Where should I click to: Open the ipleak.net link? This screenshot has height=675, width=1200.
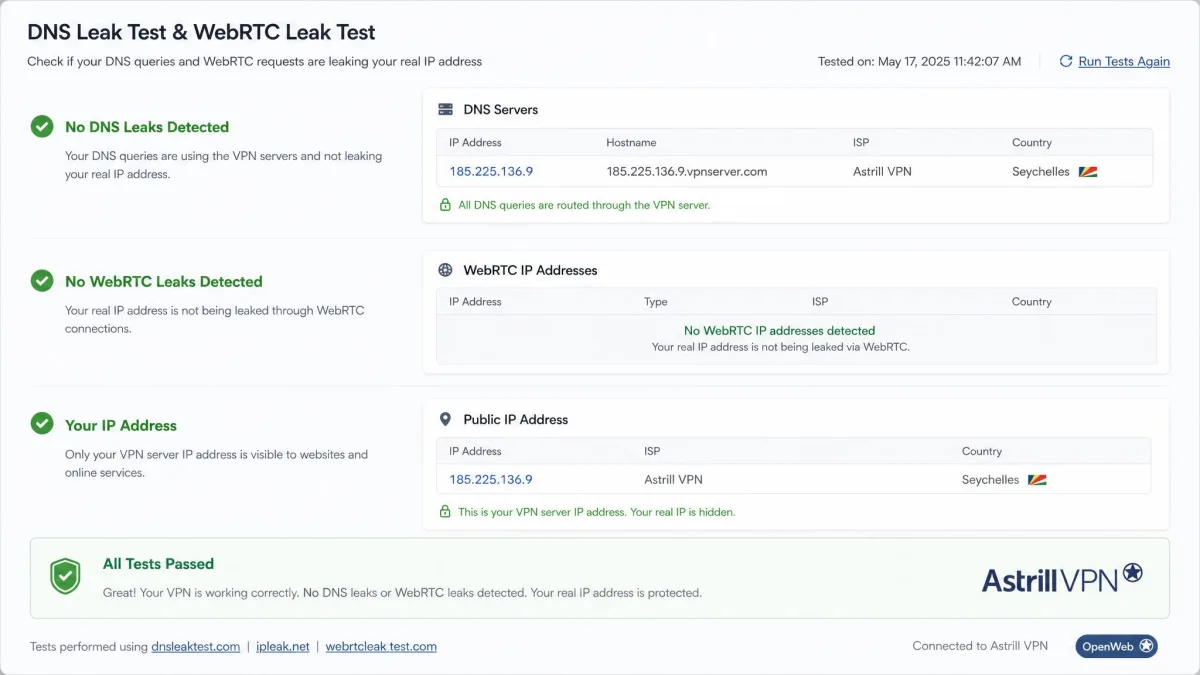282,646
